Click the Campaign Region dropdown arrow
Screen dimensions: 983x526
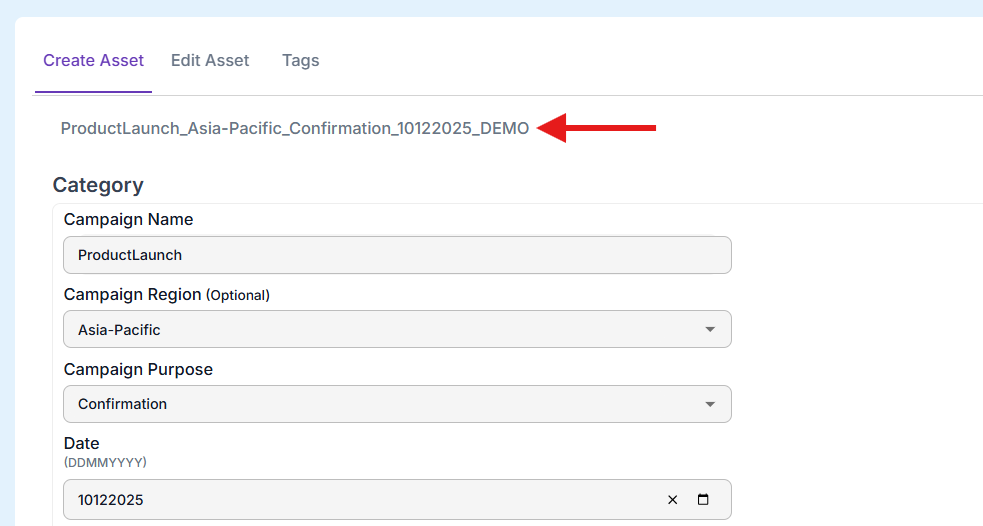click(710, 329)
